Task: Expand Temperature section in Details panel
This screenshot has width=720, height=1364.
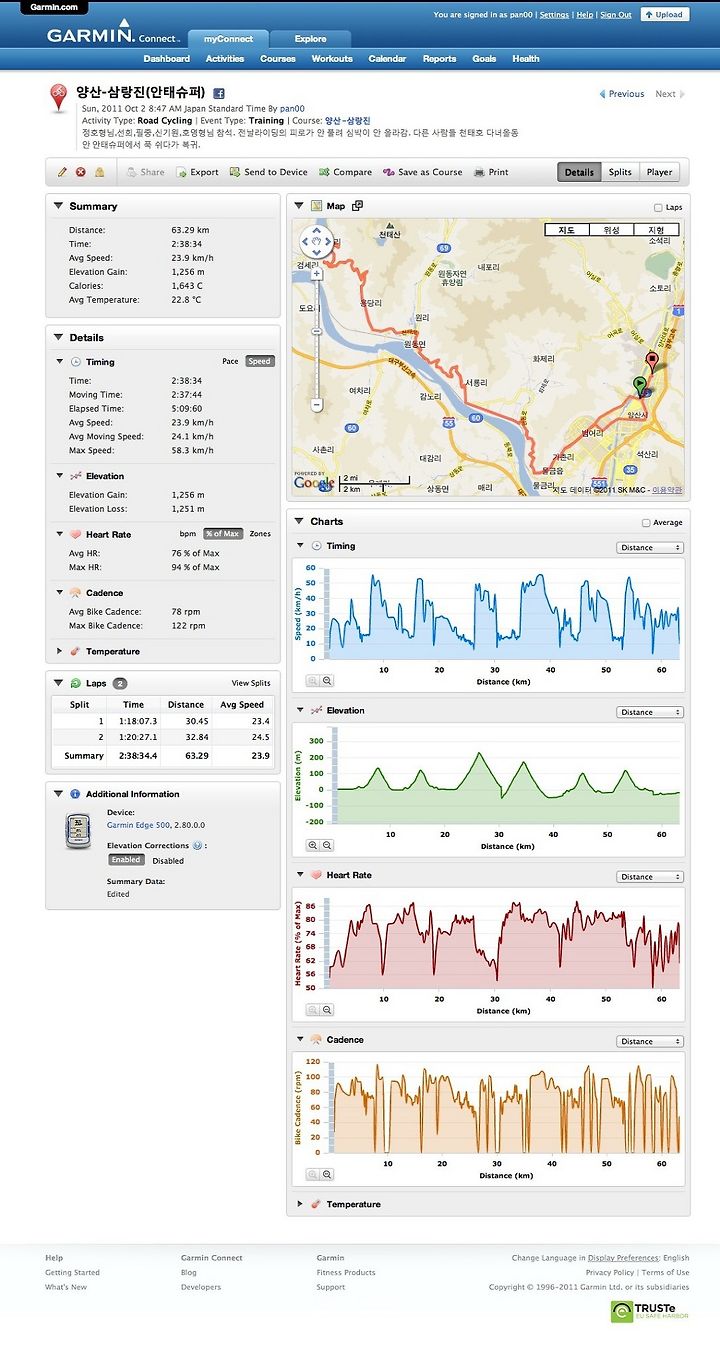Action: coord(60,652)
